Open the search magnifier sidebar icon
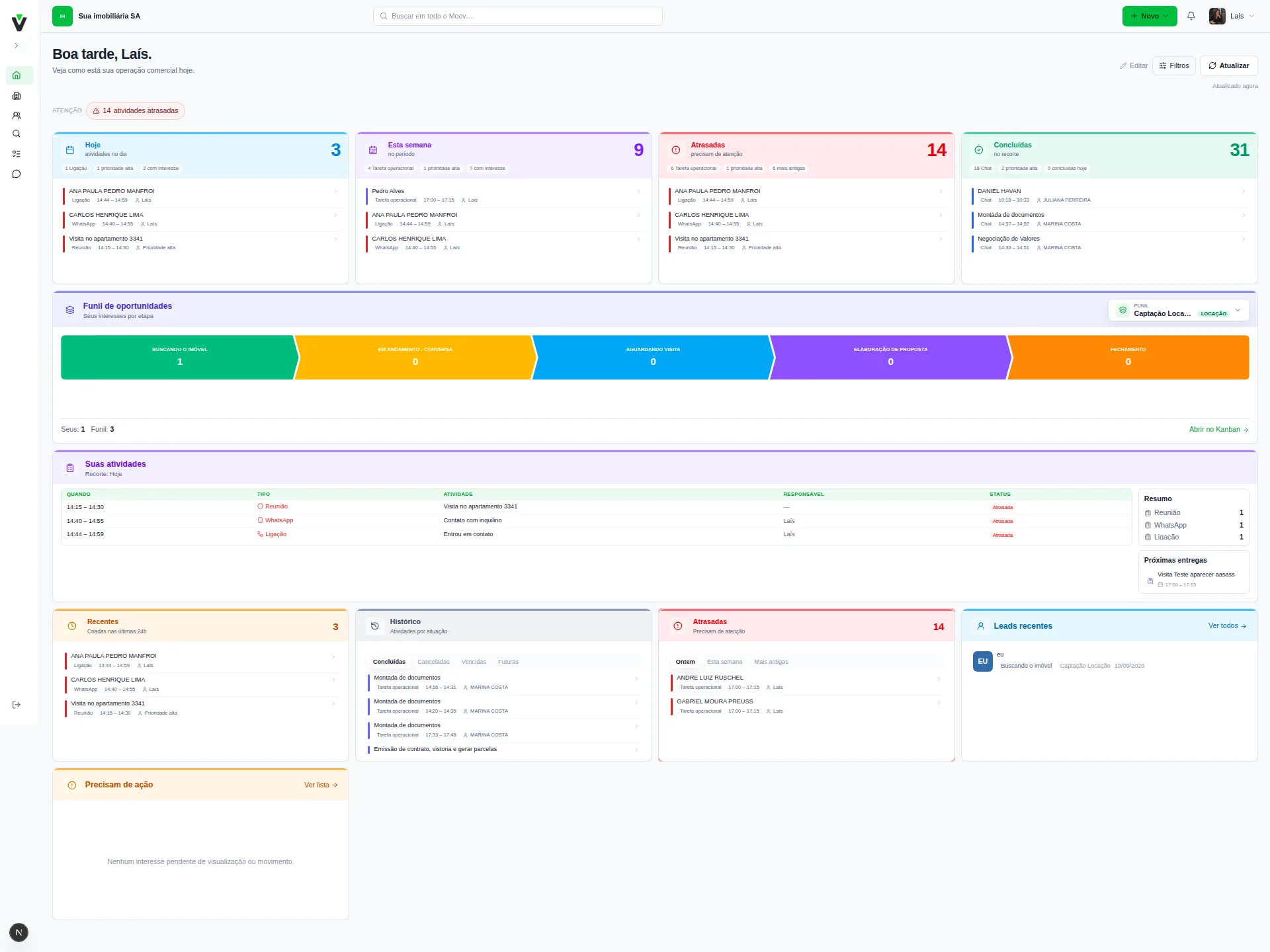The image size is (1270, 952). pos(17,134)
